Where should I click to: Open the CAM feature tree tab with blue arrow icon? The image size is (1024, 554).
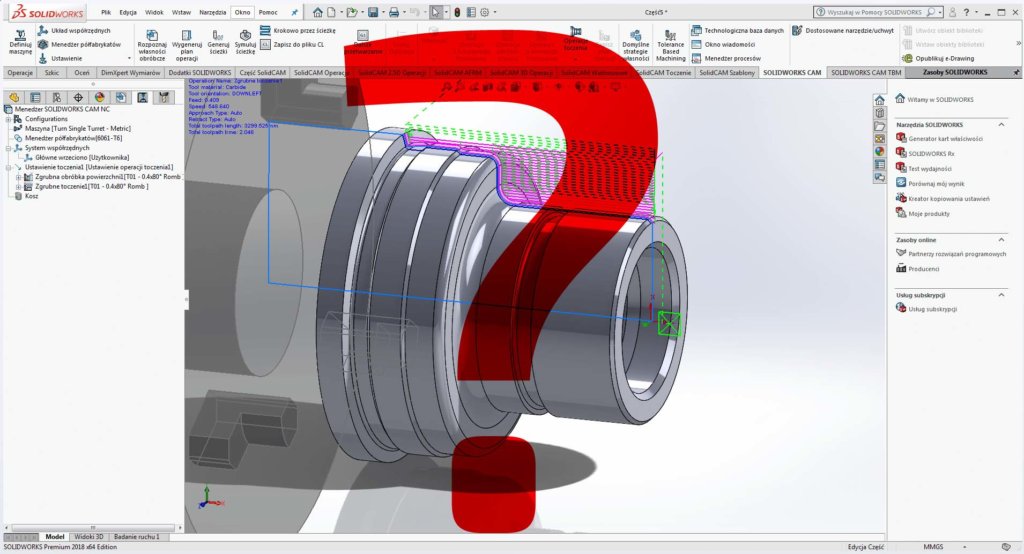click(x=121, y=98)
